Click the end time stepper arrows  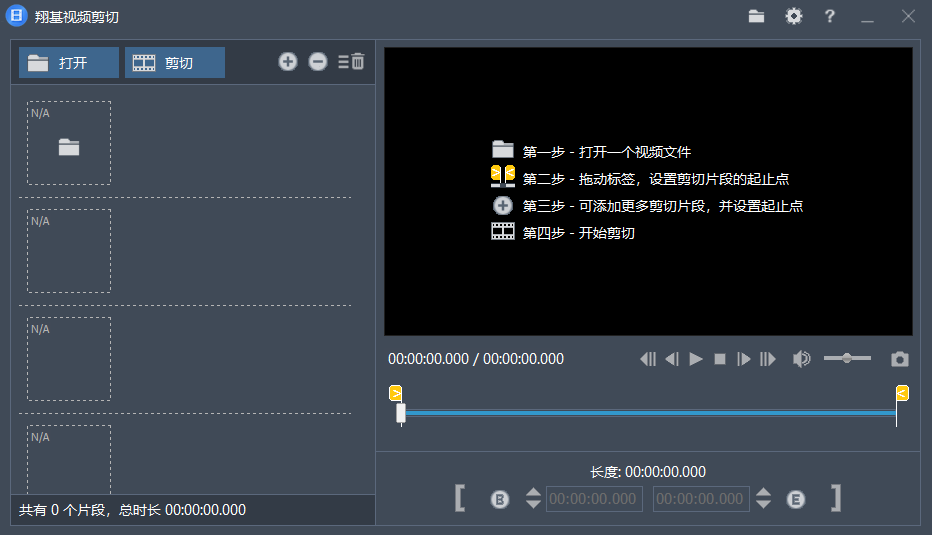click(764, 499)
